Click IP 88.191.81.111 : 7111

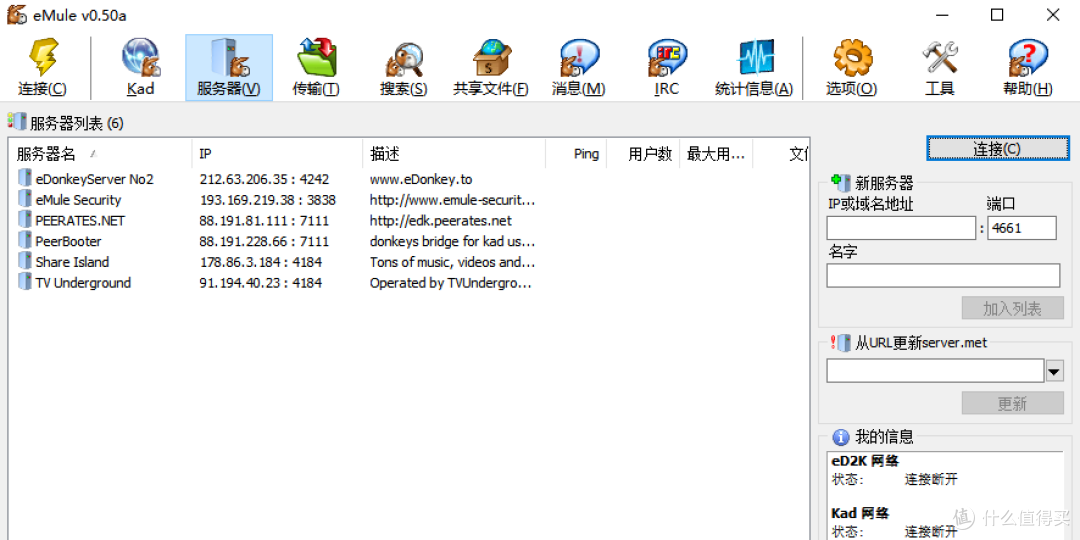(264, 220)
